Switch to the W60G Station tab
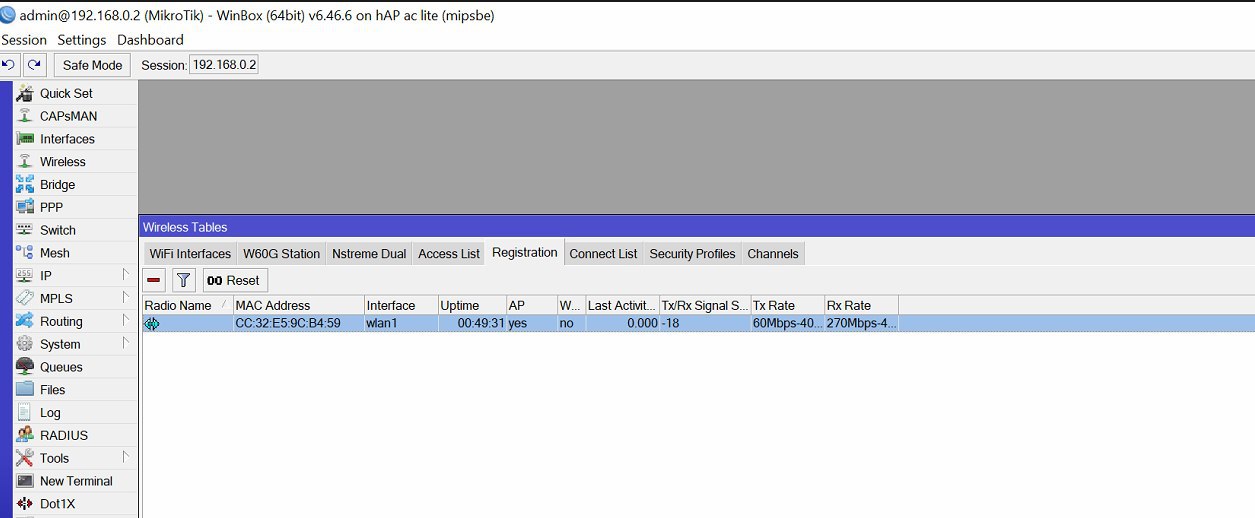Image resolution: width=1255 pixels, height=518 pixels. 282,254
